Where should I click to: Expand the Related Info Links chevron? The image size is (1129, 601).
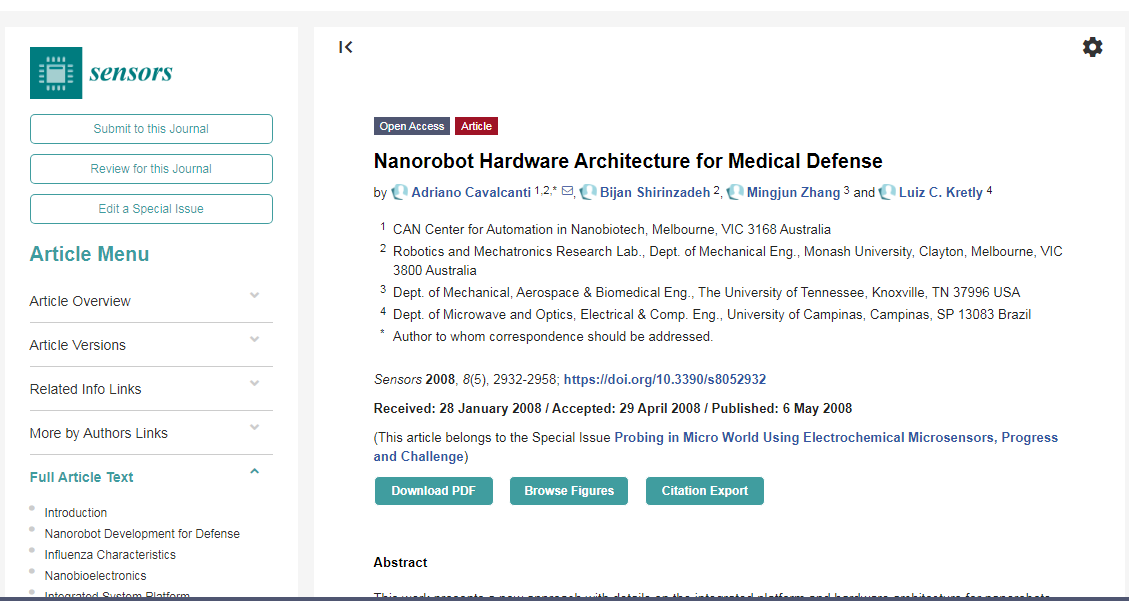(x=254, y=383)
